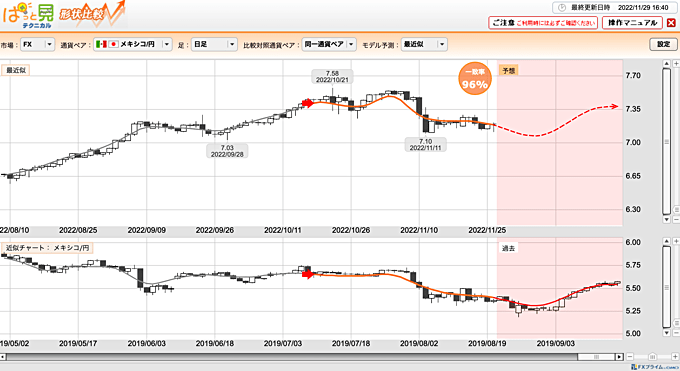Open the 日足 timeframe dropdown

point(214,44)
